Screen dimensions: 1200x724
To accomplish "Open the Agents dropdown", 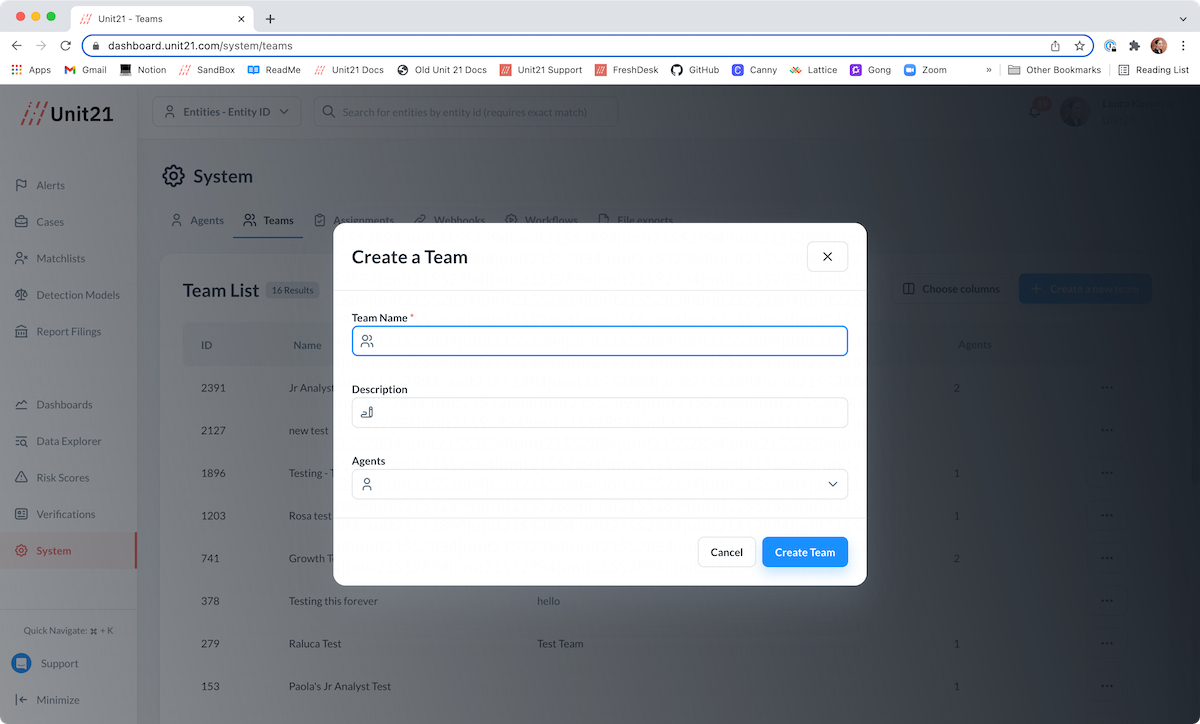I will tap(600, 484).
